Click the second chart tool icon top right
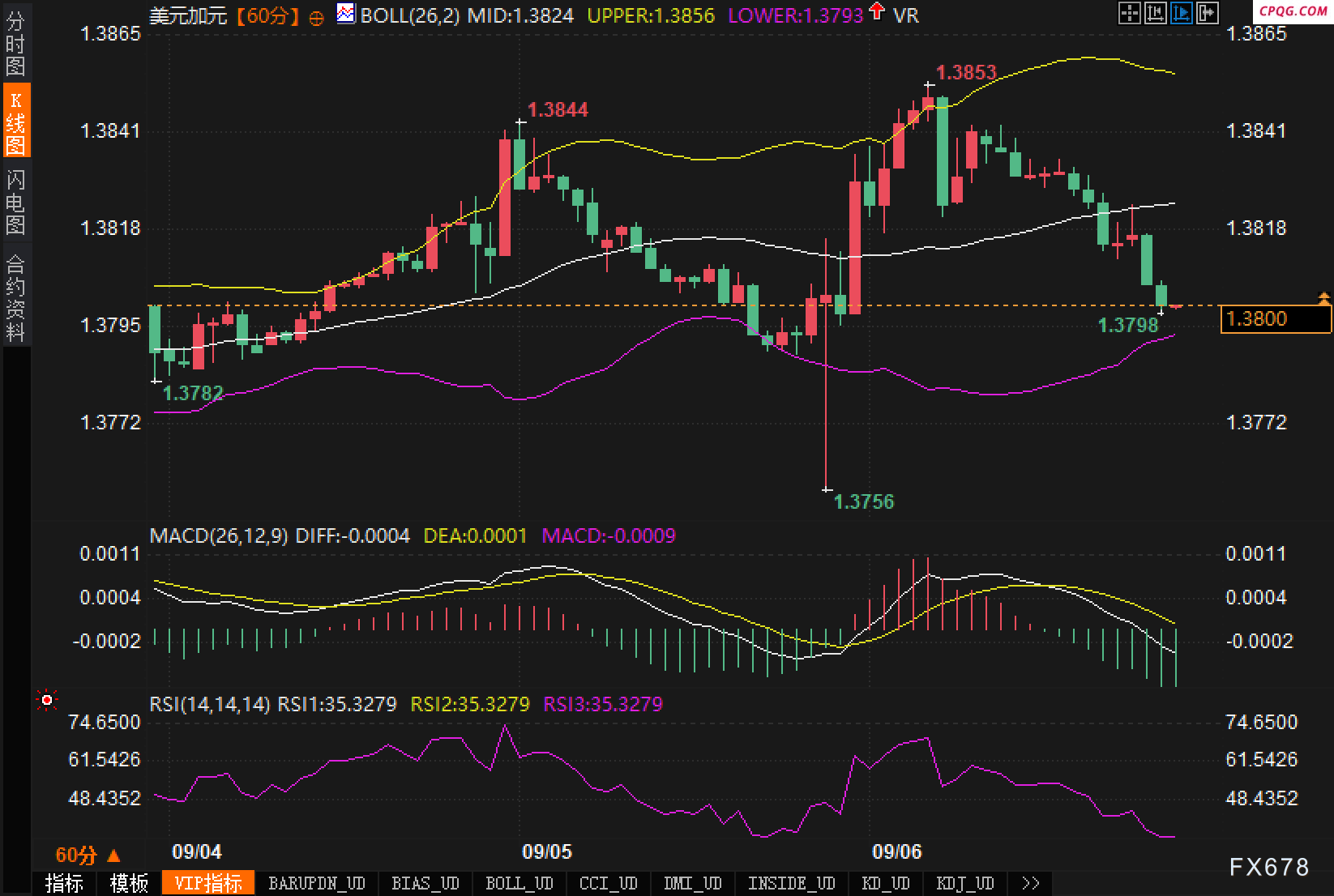Image resolution: width=1334 pixels, height=896 pixels. pos(1155,12)
